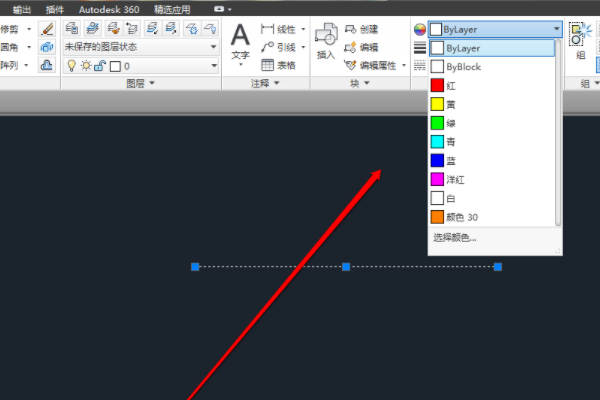Open the 未保存的图层状态 layer state dropdown
600x400 pixels.
[x=141, y=47]
